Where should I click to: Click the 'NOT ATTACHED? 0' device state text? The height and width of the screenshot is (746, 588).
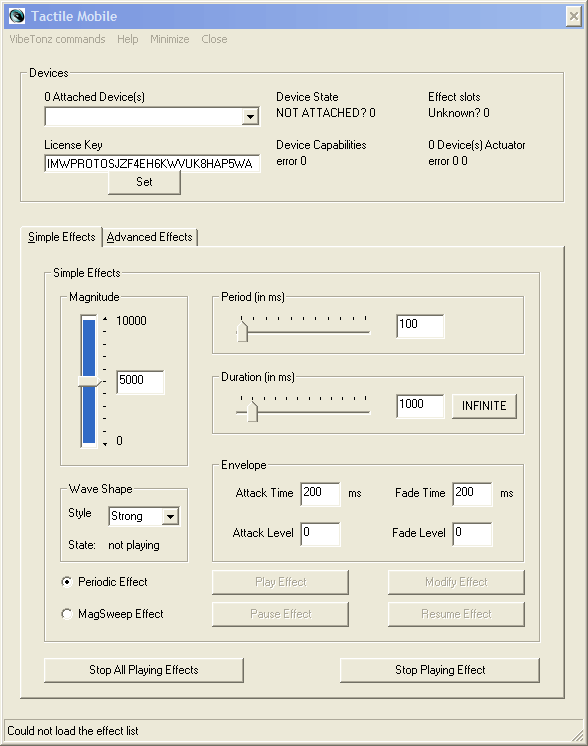pos(326,113)
